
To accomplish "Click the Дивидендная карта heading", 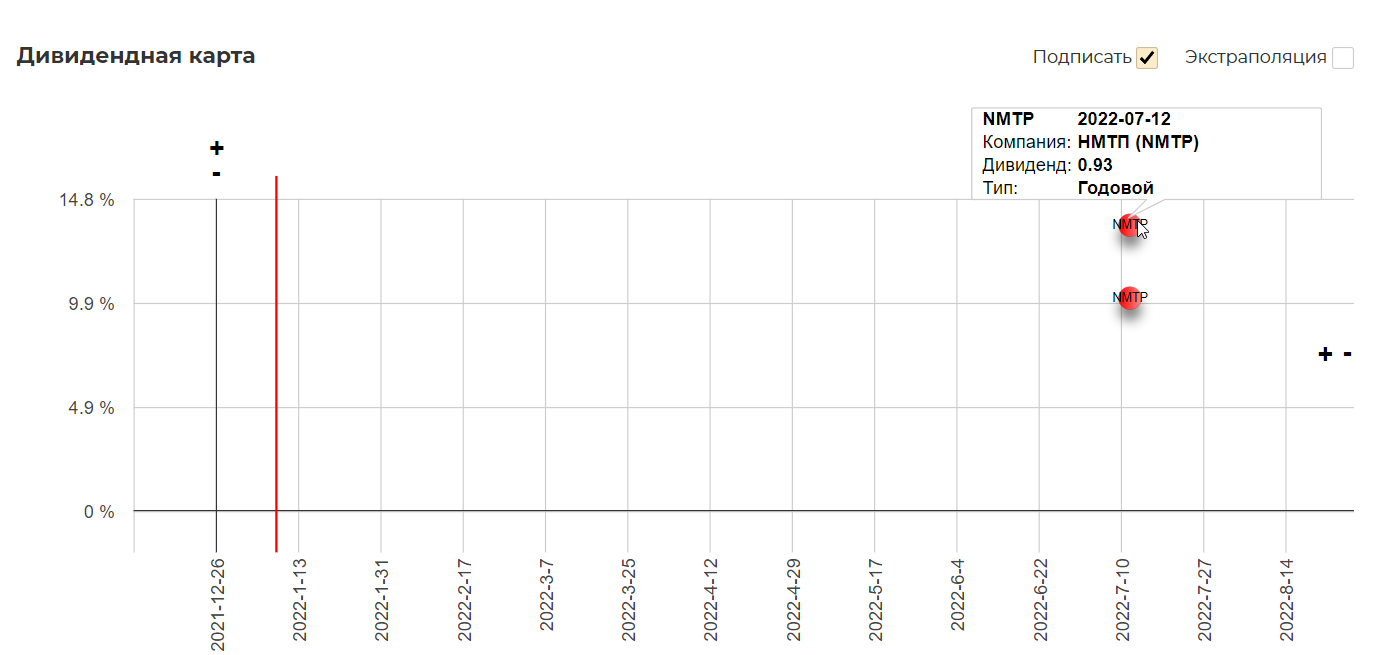I will coord(136,56).
